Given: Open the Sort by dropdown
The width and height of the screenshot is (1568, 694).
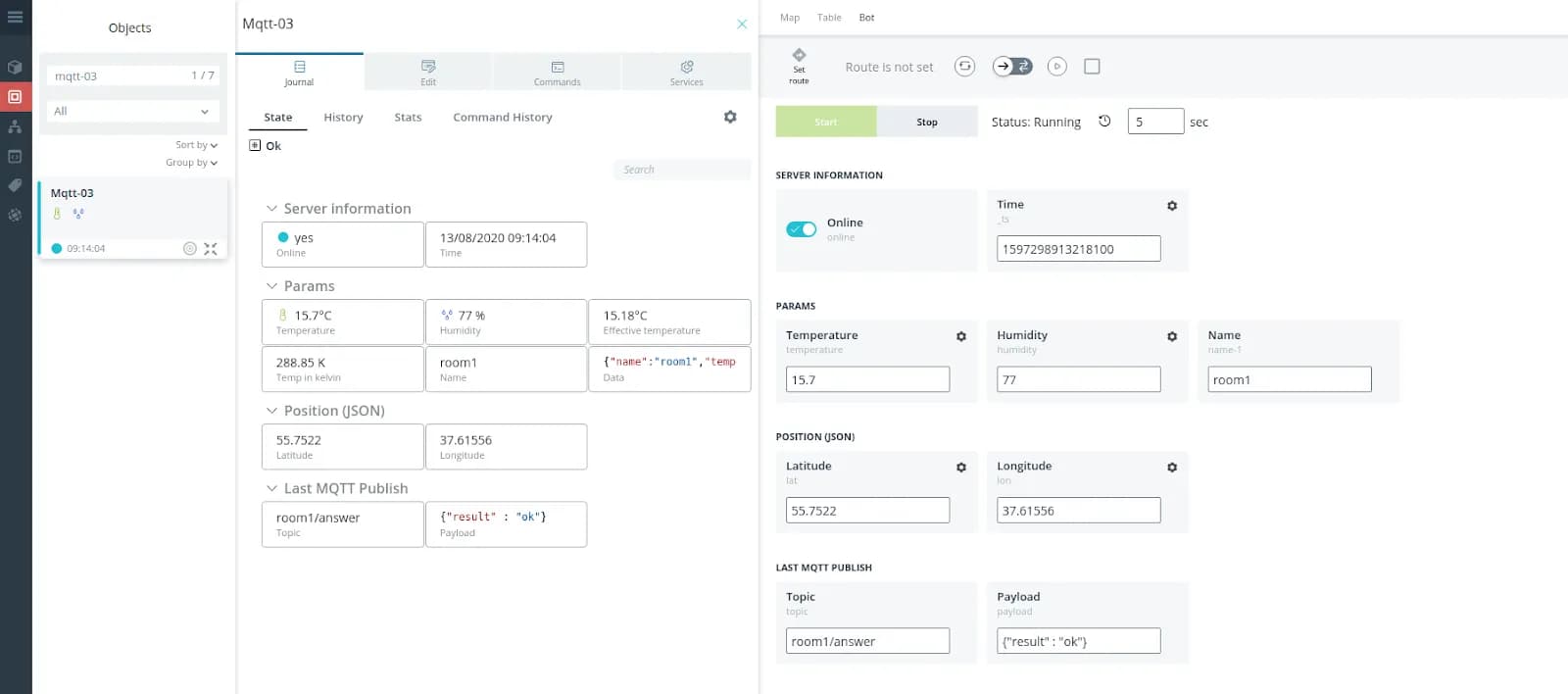Looking at the screenshot, I should tap(196, 145).
